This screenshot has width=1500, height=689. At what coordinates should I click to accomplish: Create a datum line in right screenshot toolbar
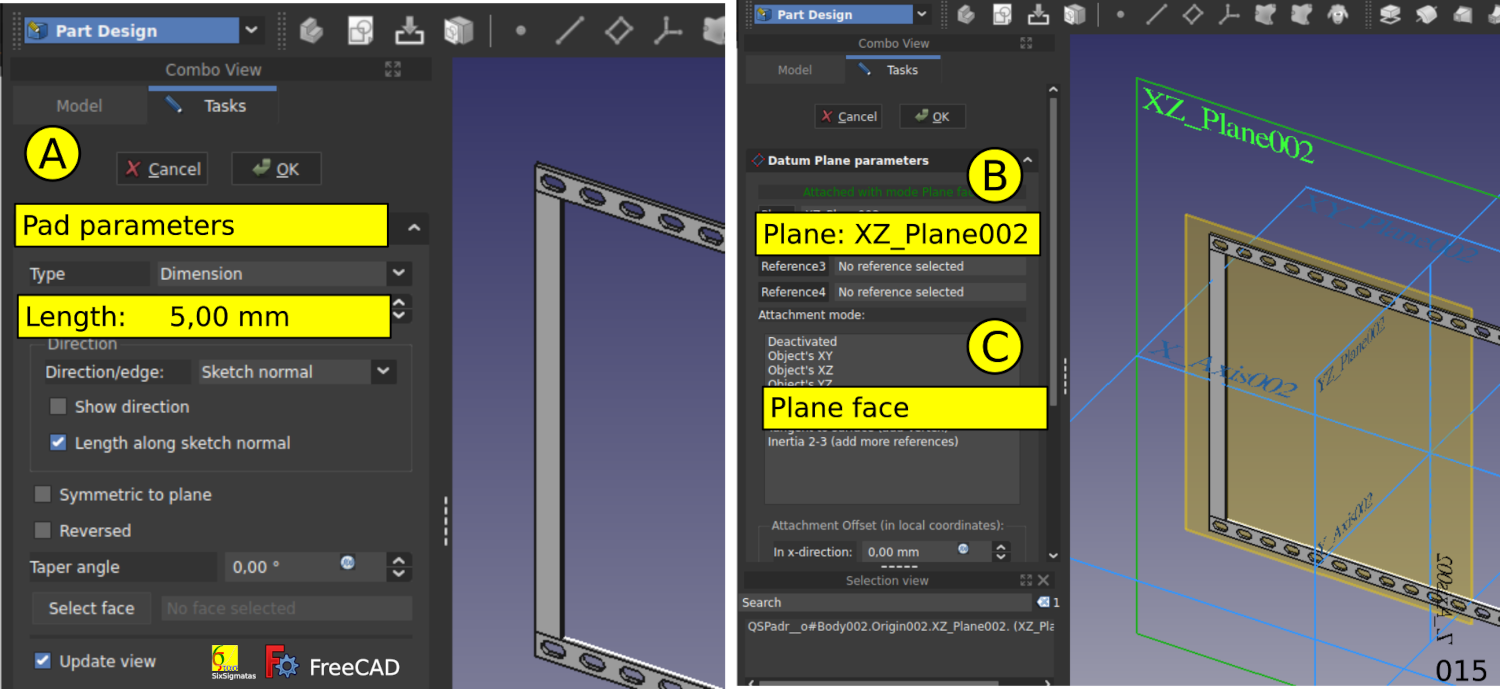(1156, 14)
